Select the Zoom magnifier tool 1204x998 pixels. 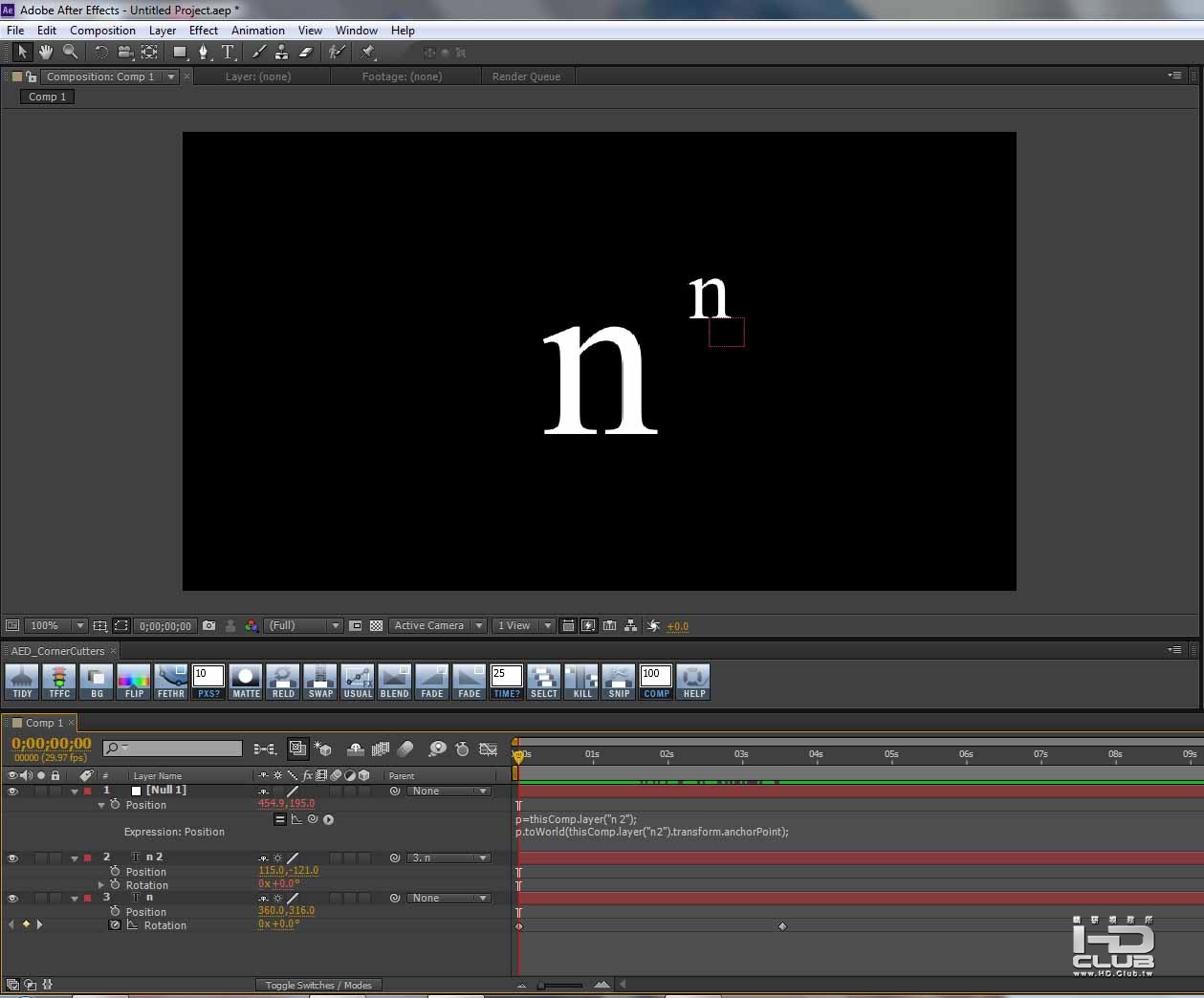tap(70, 52)
